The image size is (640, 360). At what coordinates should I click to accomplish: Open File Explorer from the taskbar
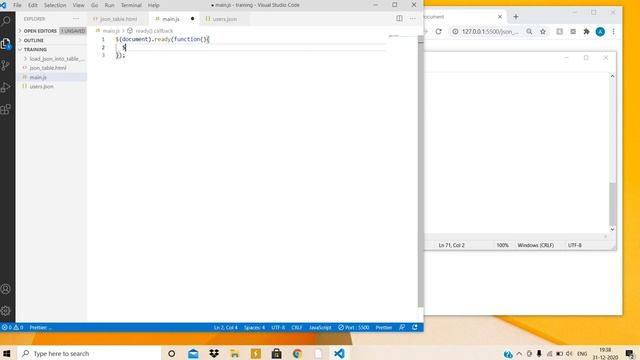coord(235,353)
